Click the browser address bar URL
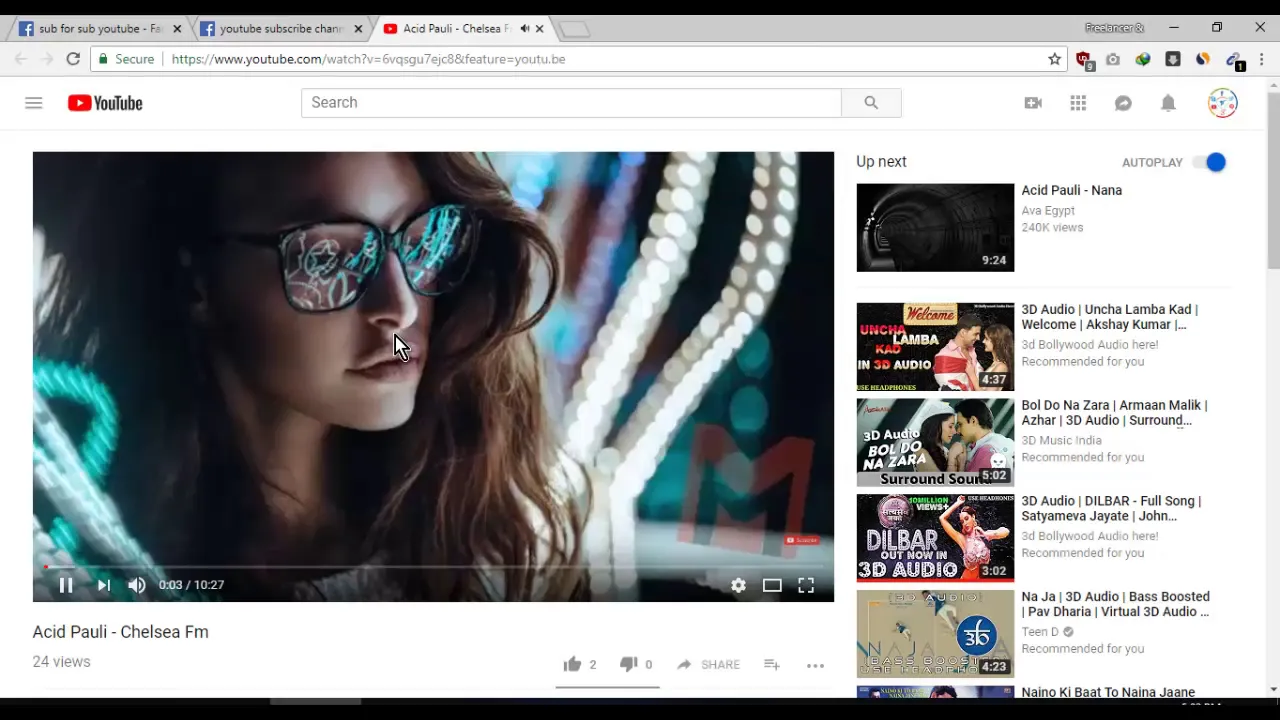The width and height of the screenshot is (1280, 720). point(368,59)
